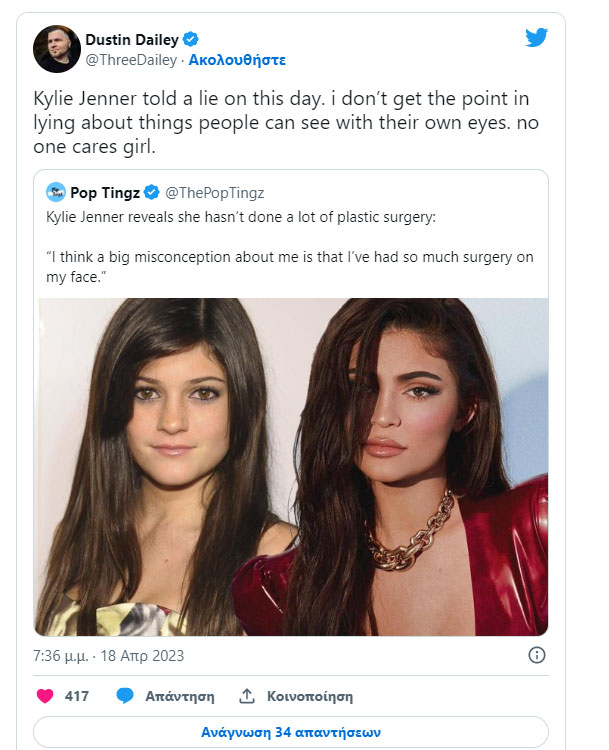Image resolution: width=609 pixels, height=750 pixels.
Task: Click the 417 likes count
Action: point(77,696)
